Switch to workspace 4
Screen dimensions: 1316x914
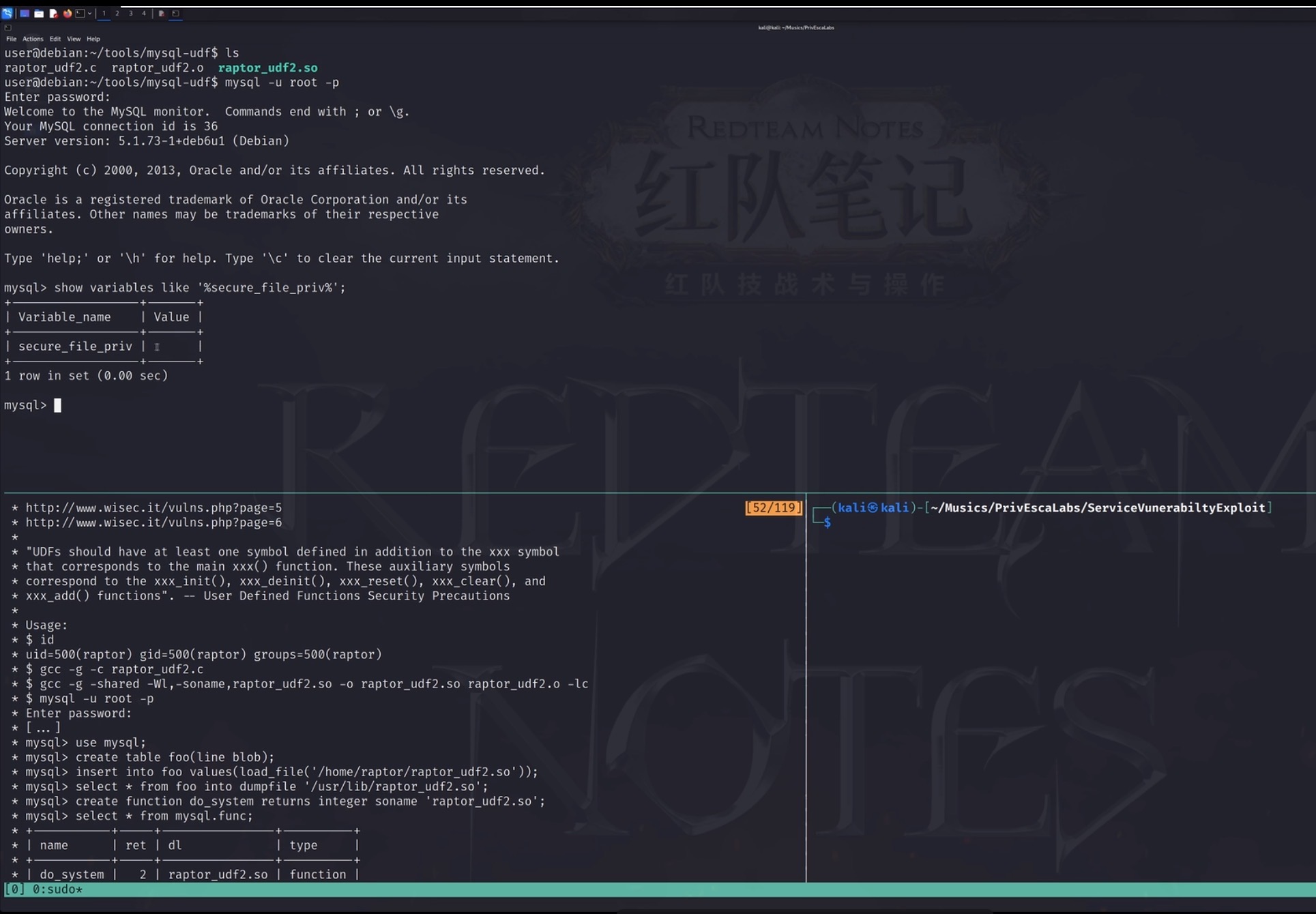[x=144, y=13]
